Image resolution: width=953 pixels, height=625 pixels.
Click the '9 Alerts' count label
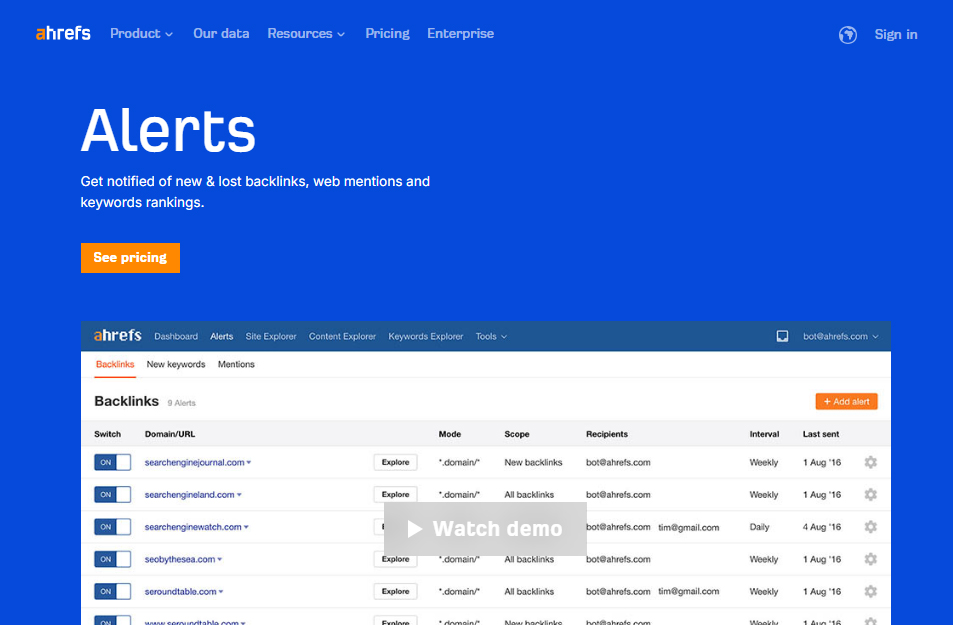point(182,403)
